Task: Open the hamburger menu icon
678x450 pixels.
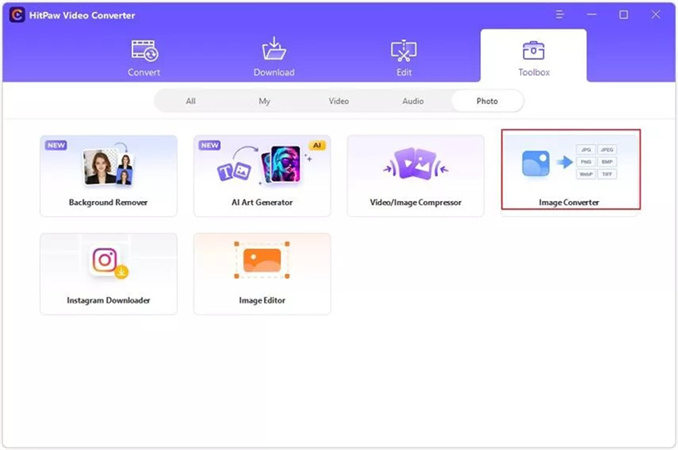Action: coord(560,15)
